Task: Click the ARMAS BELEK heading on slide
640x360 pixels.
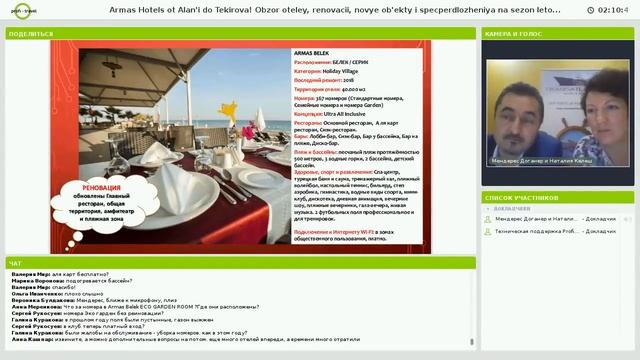Action: tap(311, 53)
